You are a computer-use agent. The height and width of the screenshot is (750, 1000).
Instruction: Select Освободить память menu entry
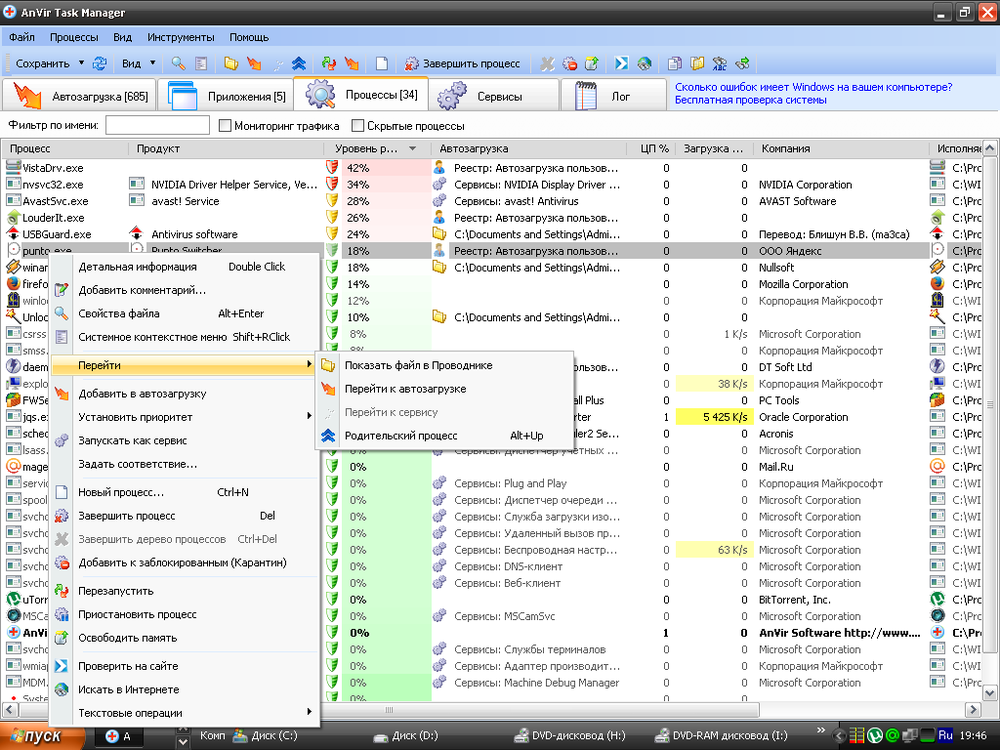click(184, 638)
